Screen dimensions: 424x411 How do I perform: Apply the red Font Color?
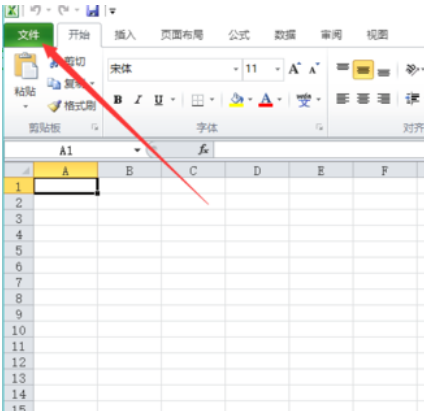click(266, 100)
